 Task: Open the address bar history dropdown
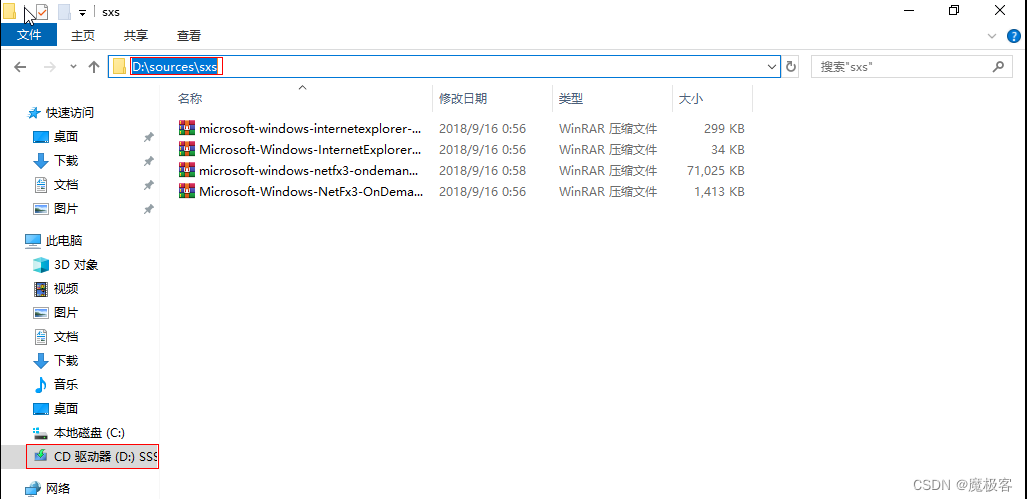[x=772, y=67]
